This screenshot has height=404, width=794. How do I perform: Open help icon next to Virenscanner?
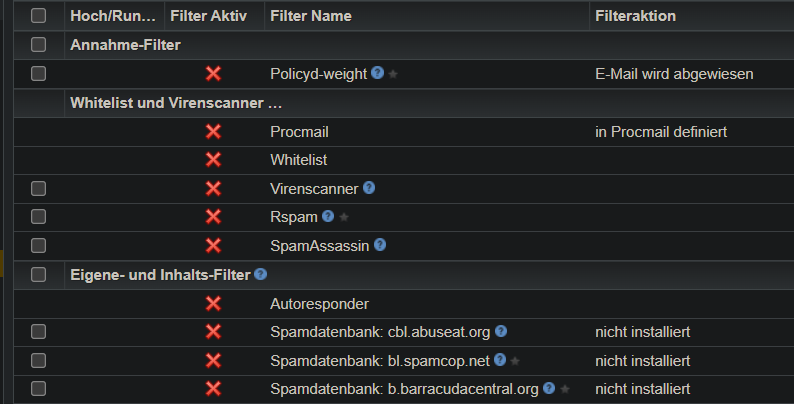pyautogui.click(x=369, y=188)
